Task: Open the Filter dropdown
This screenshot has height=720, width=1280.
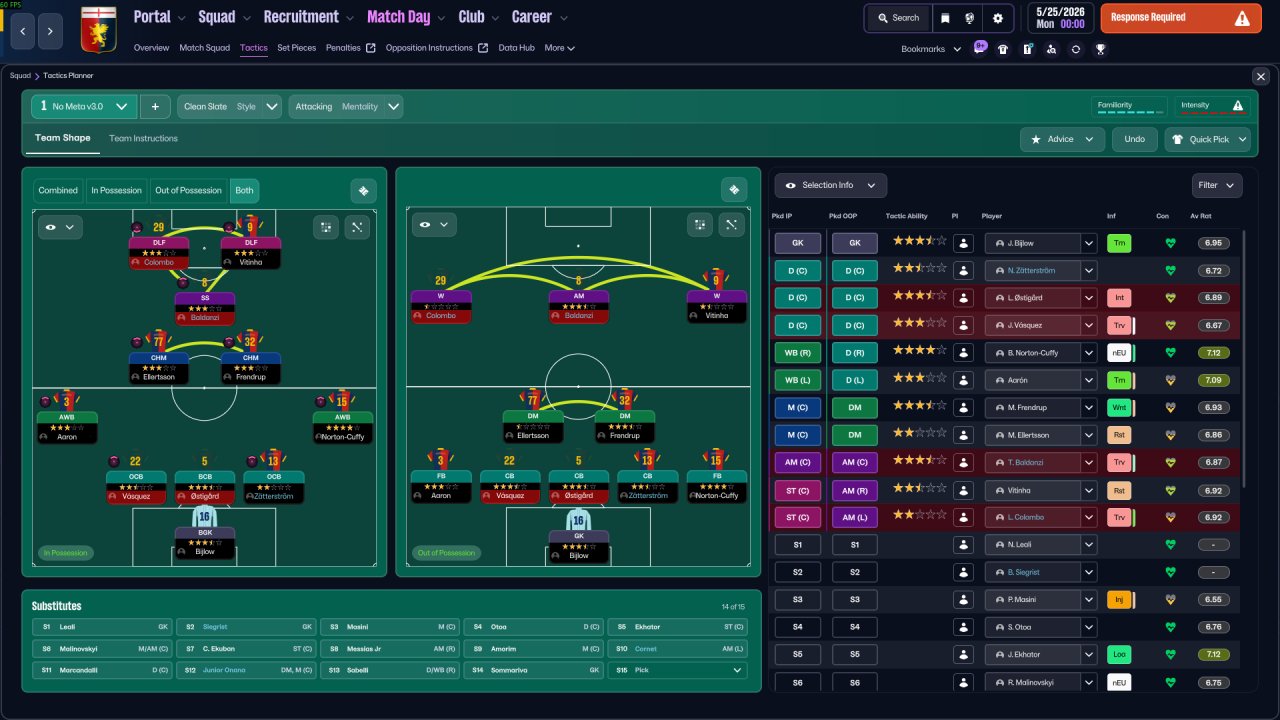Action: coord(1217,185)
